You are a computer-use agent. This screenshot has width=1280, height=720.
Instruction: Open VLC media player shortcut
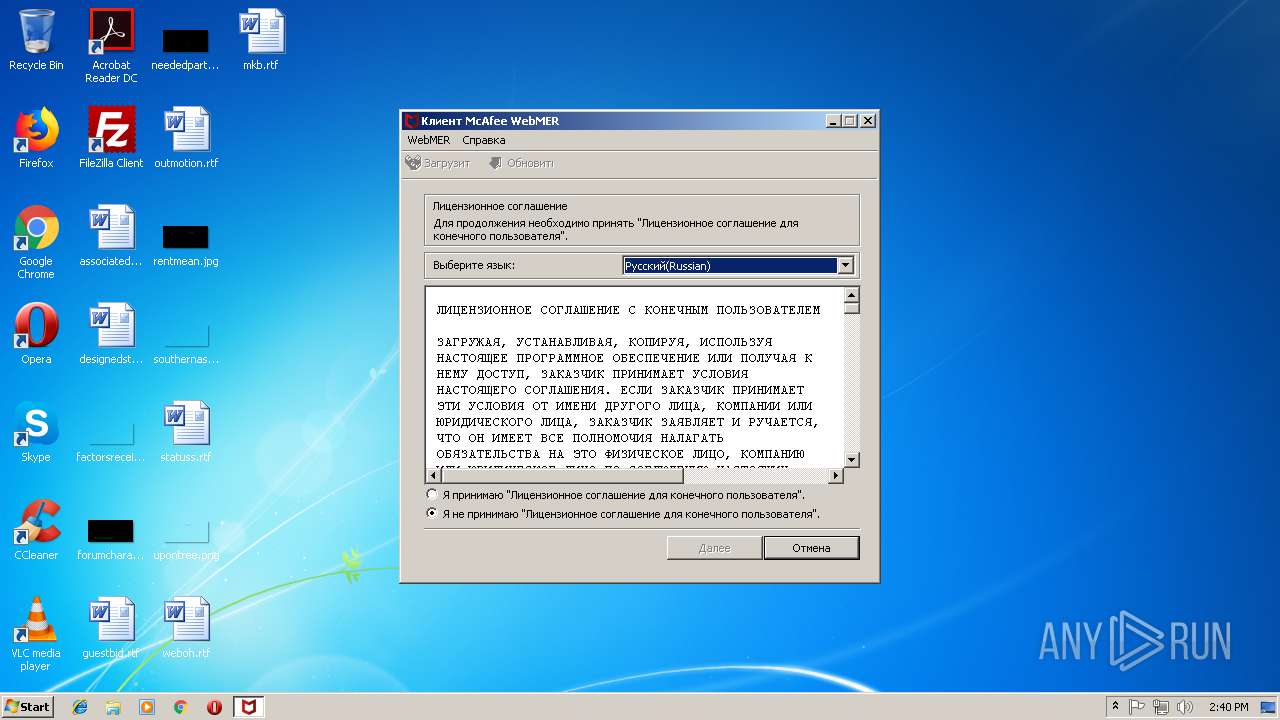click(36, 634)
